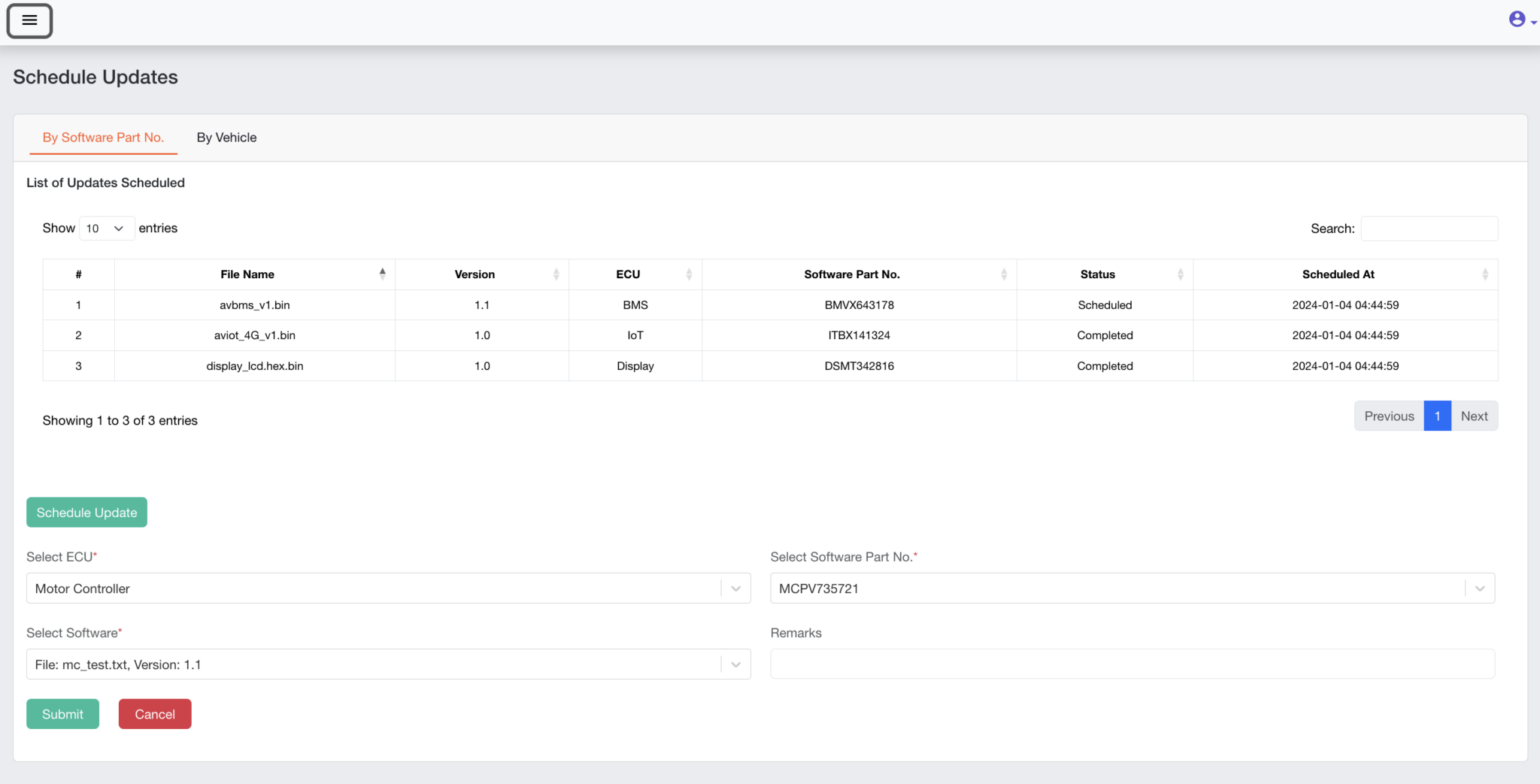The height and width of the screenshot is (784, 1540).
Task: Switch to By Vehicle tab
Action: click(x=226, y=138)
